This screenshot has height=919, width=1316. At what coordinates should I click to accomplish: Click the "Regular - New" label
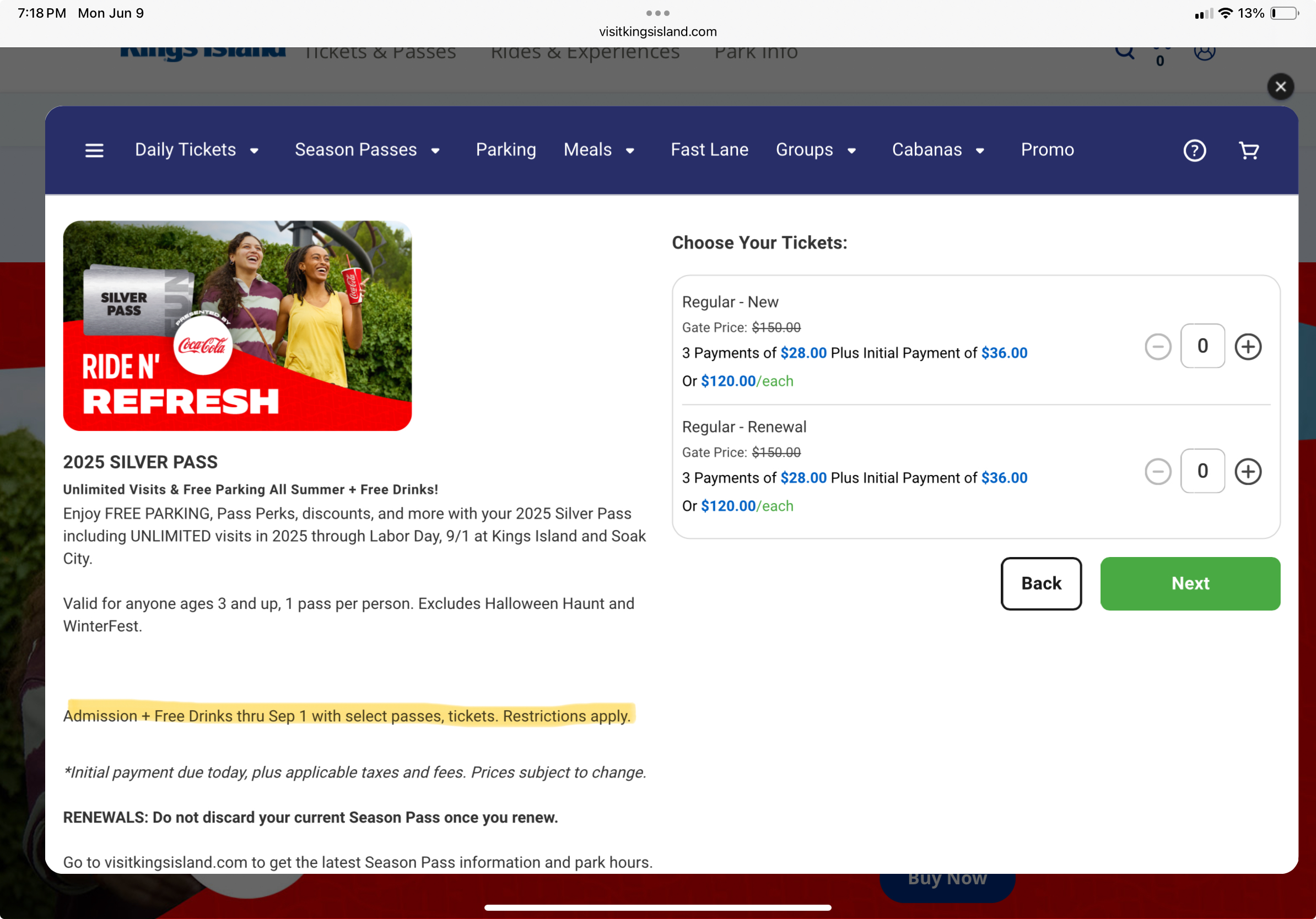730,302
